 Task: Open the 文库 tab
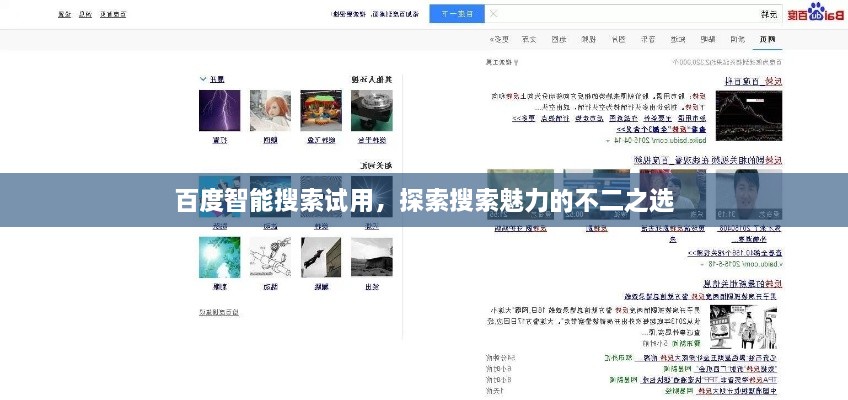point(529,39)
